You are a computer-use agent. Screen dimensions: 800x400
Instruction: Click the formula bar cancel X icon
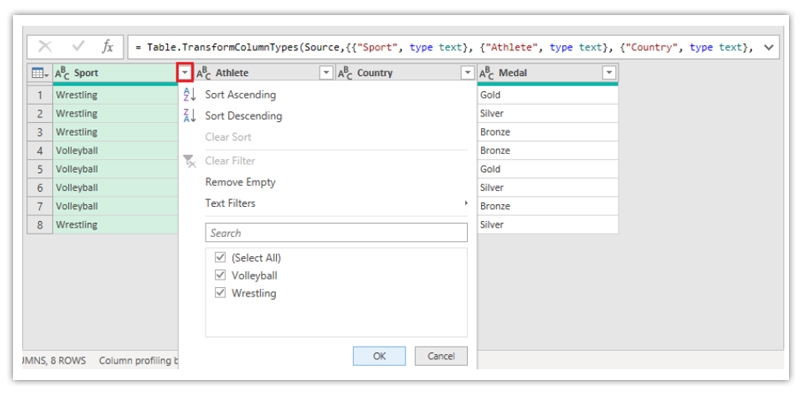(45, 47)
